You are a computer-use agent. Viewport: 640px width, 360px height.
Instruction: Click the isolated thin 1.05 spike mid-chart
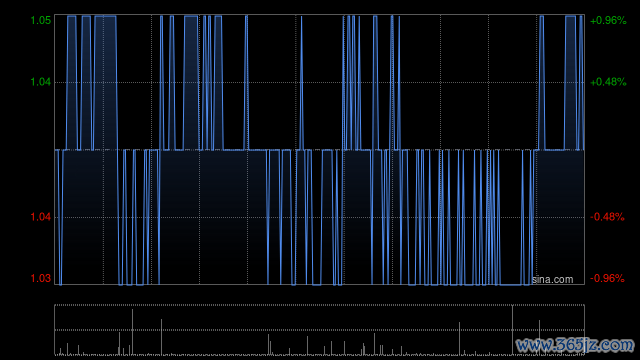pyautogui.click(x=302, y=83)
